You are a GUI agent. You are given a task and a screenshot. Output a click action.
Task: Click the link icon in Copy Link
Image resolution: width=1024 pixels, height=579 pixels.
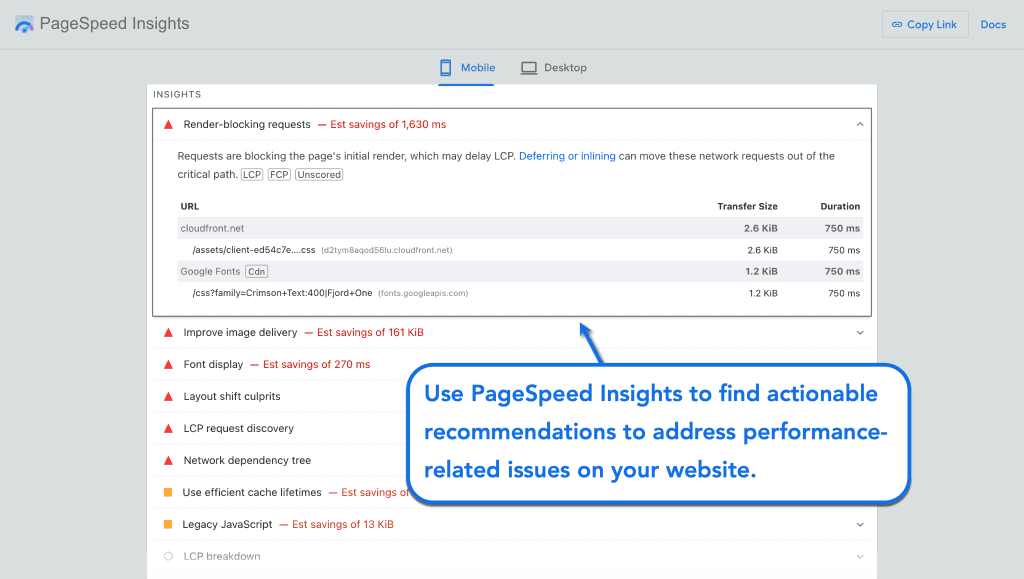point(897,25)
